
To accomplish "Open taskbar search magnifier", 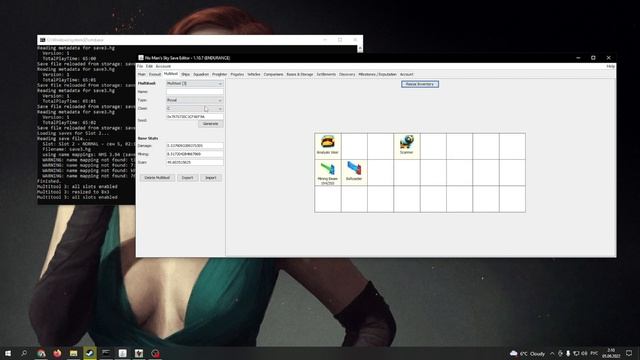I will [x=24, y=353].
